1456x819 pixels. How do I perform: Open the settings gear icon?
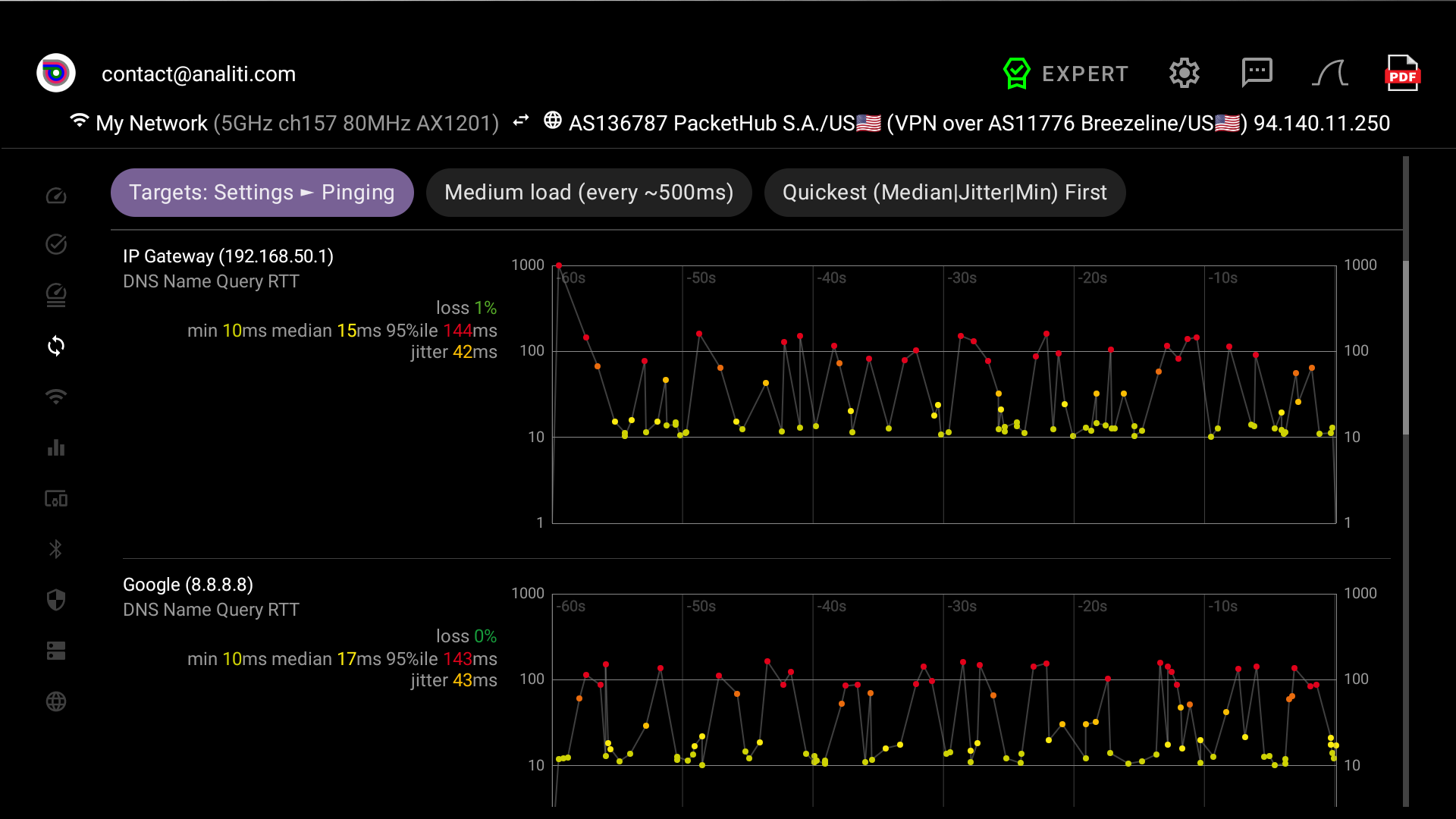[x=1184, y=74]
